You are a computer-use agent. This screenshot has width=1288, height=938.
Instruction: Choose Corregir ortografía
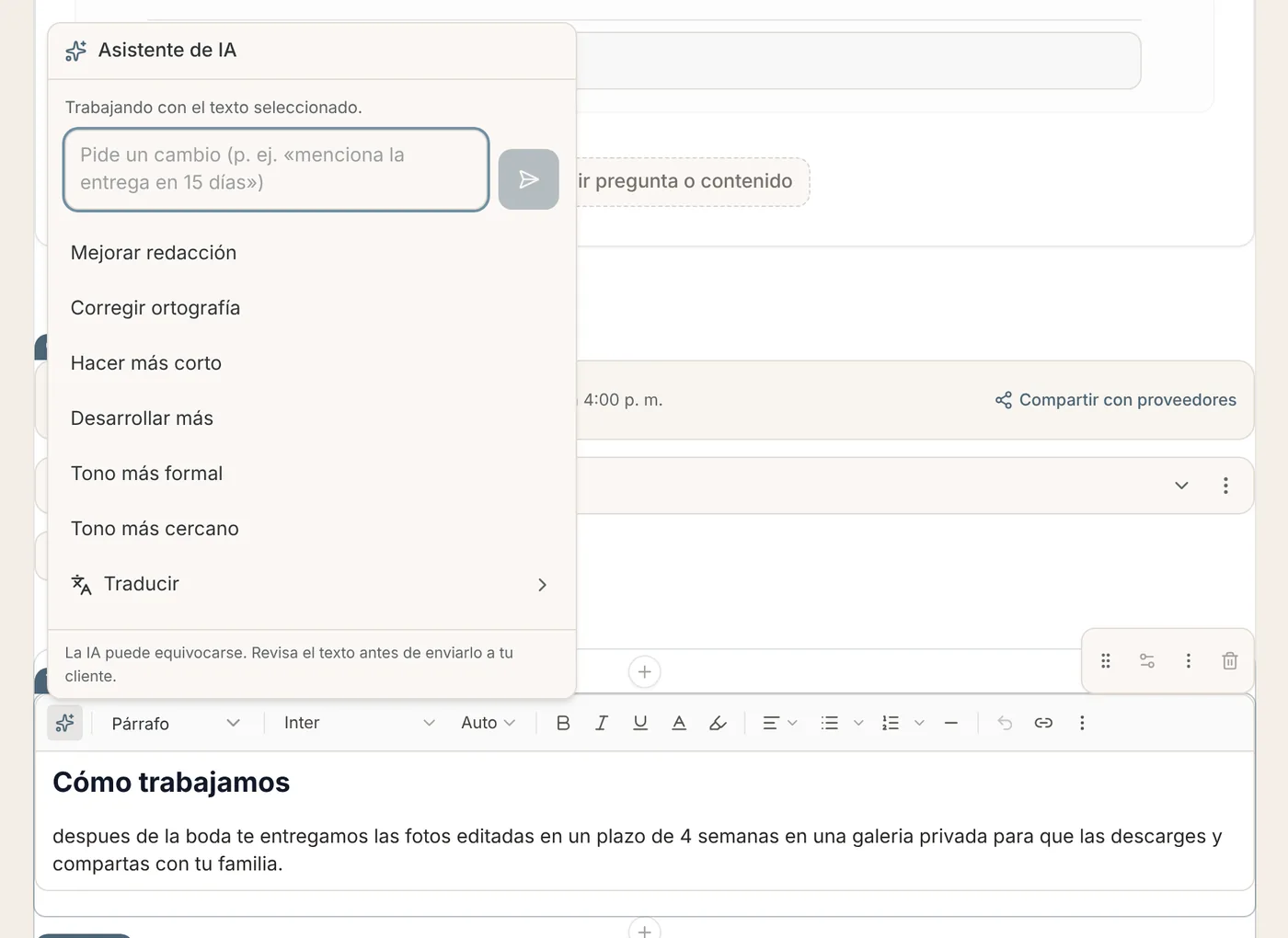point(312,308)
